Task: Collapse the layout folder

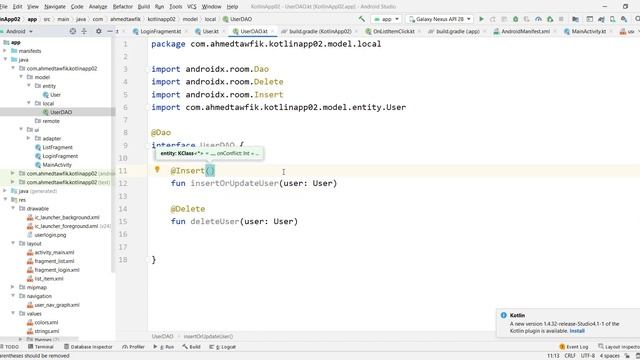Action: (x=13, y=243)
